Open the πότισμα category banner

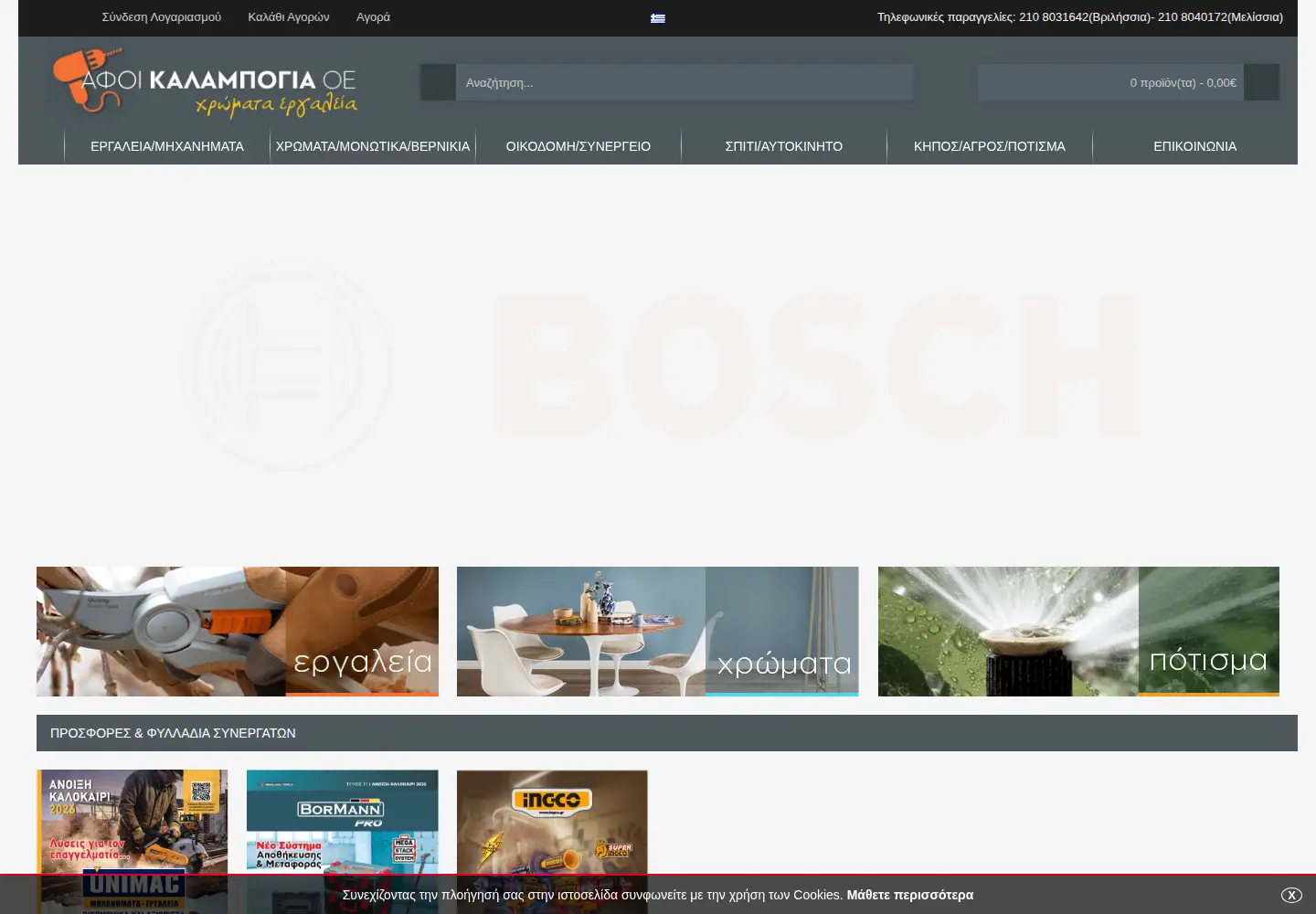1078,632
